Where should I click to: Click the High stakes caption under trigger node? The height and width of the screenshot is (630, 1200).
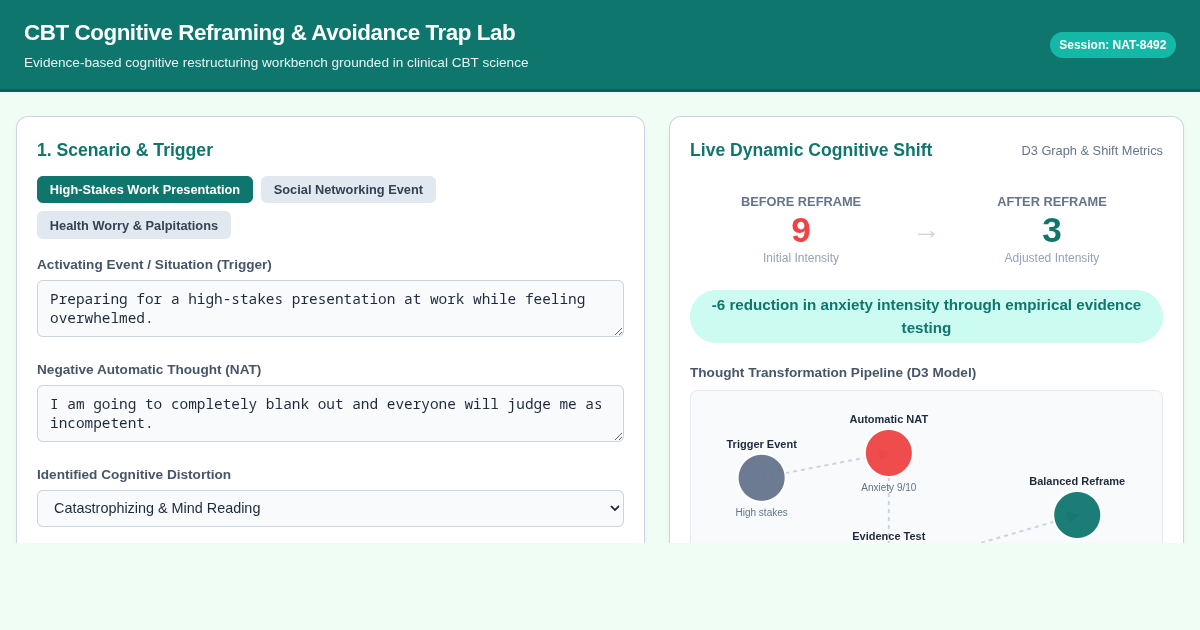tap(762, 512)
